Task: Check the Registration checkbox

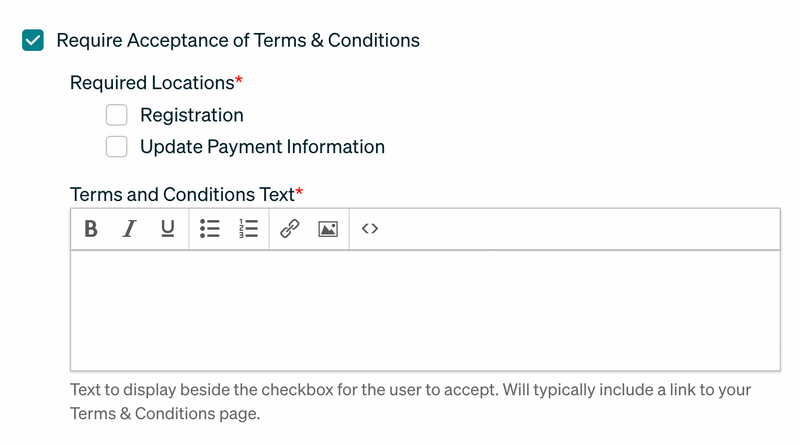Action: pyautogui.click(x=116, y=115)
